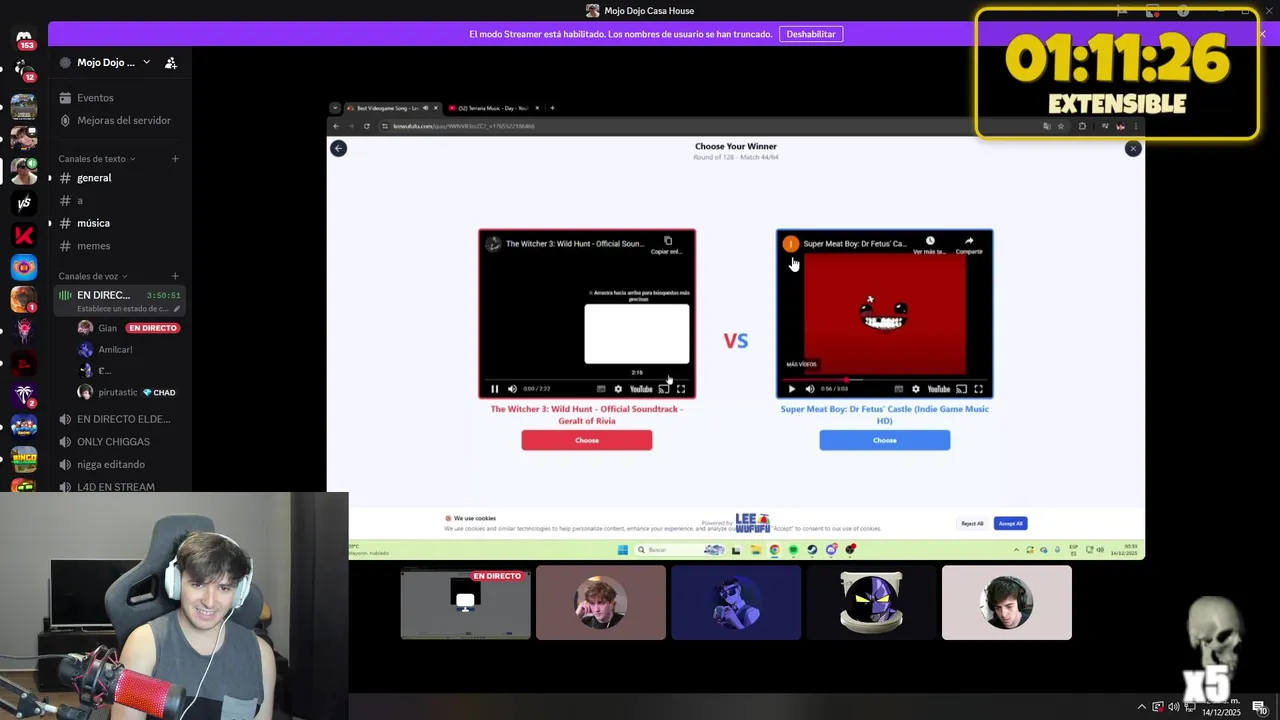This screenshot has width=1280, height=720.
Task: Click Compartir arrow on Super Meat Boy video
Action: [x=969, y=241]
